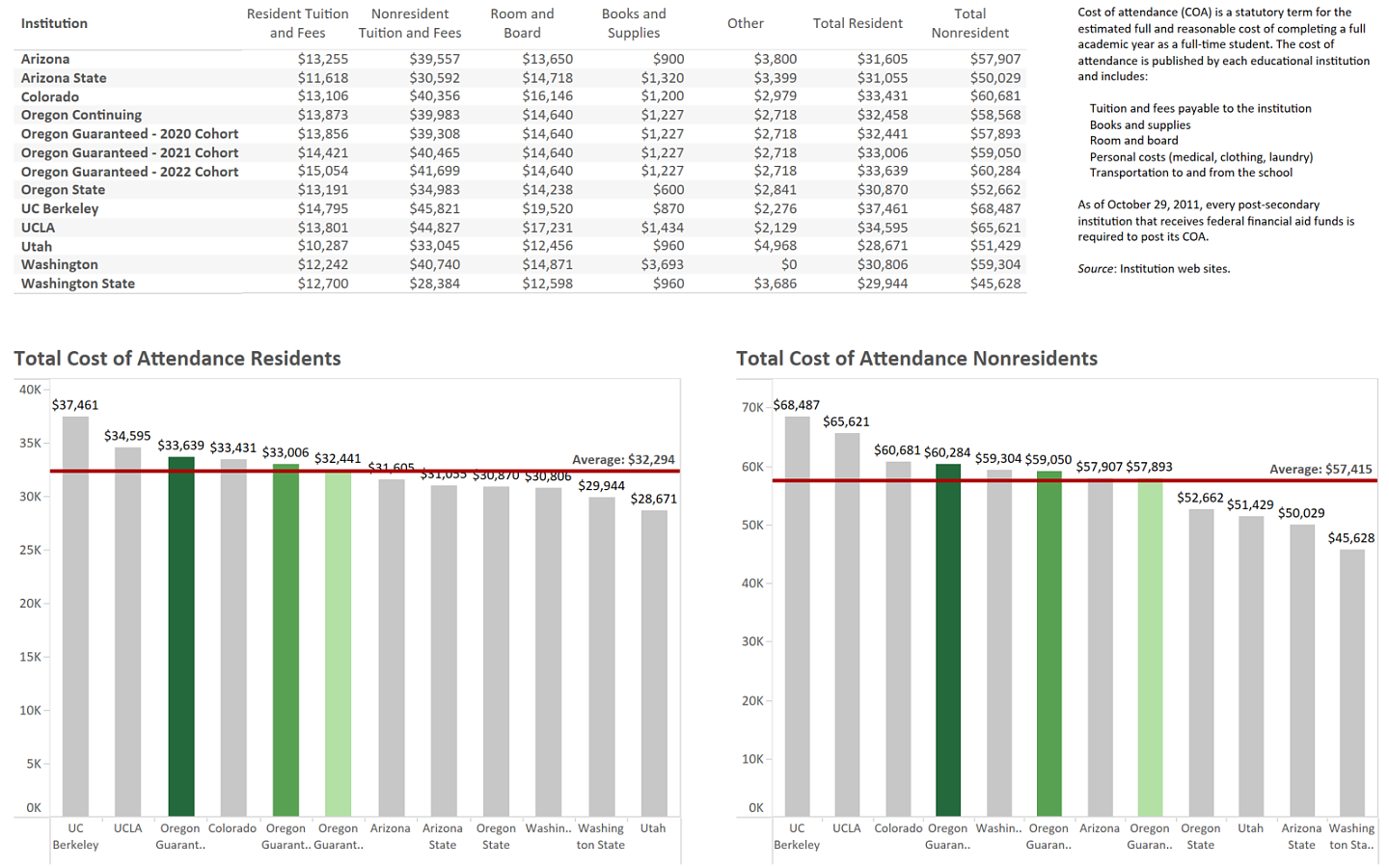This screenshot has height=868, width=1389.
Task: Click Colorado bar in Residents chart
Action: pyautogui.click(x=233, y=637)
